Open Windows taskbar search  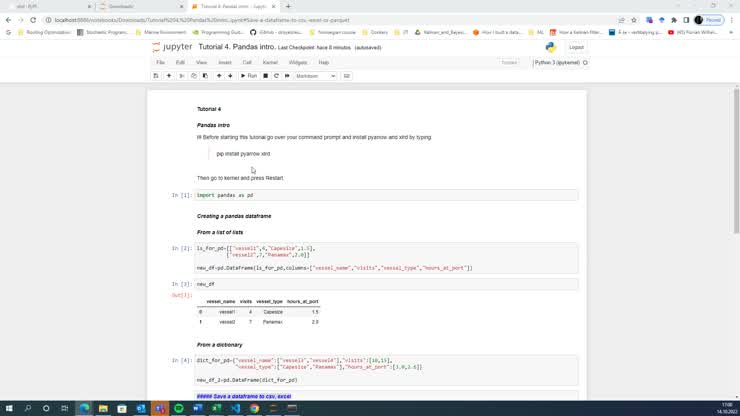coord(27,408)
